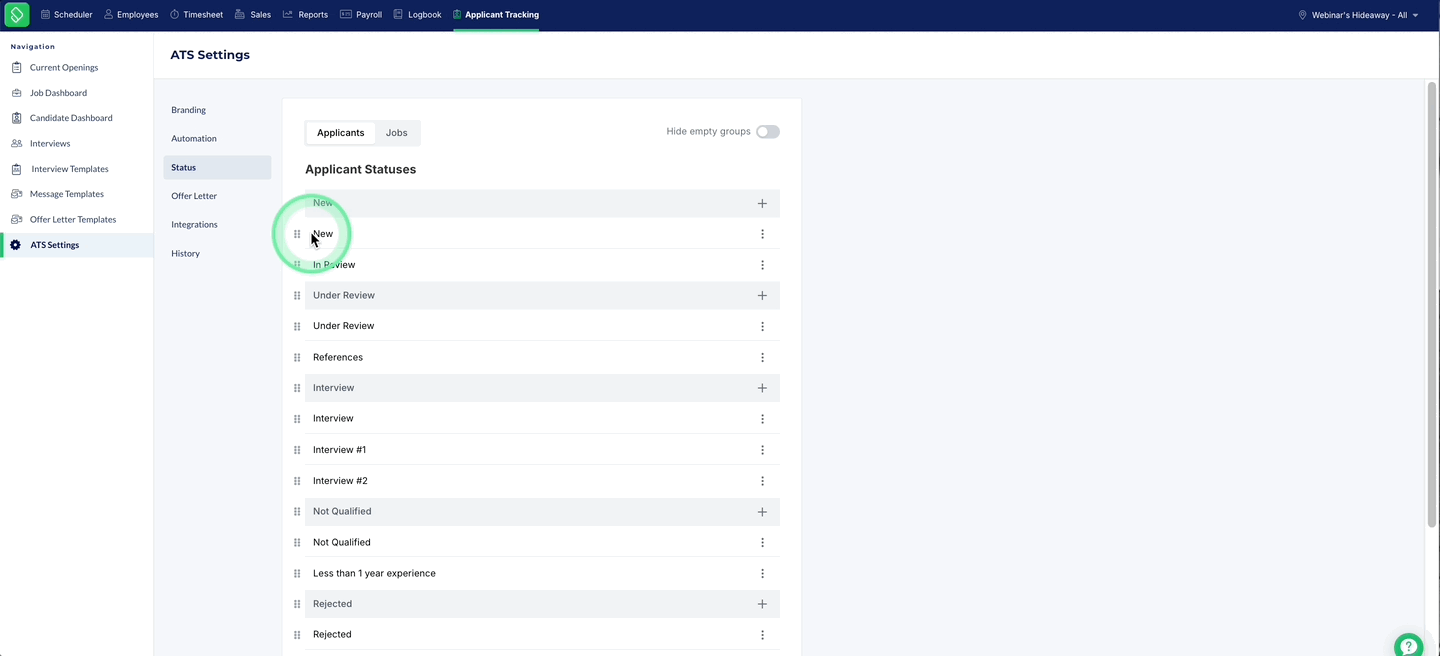This screenshot has width=1440, height=656.
Task: Click Interview #2 status label
Action: (x=340, y=481)
